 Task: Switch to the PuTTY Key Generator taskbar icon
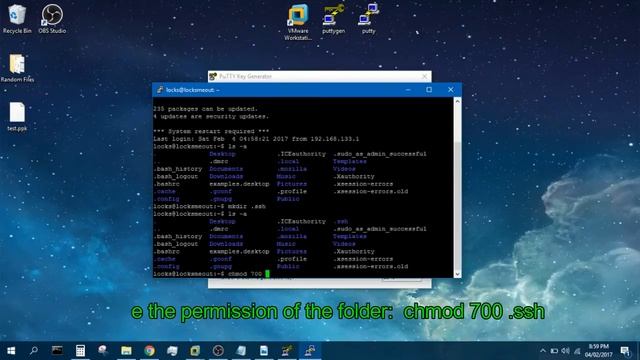click(x=287, y=351)
